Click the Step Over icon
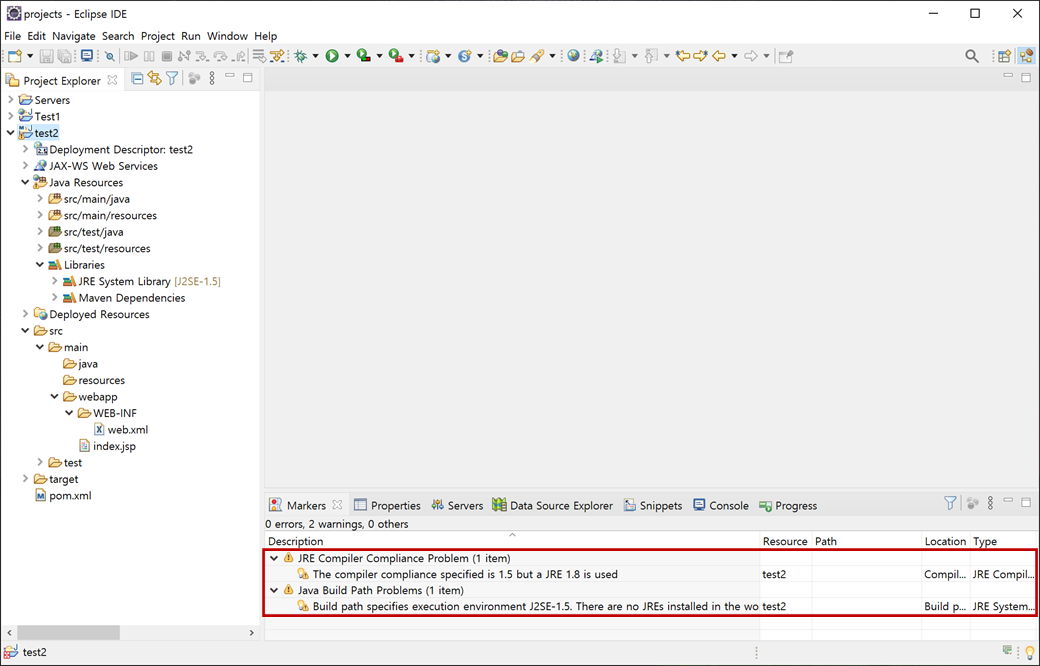Viewport: 1040px width, 666px height. coord(220,56)
